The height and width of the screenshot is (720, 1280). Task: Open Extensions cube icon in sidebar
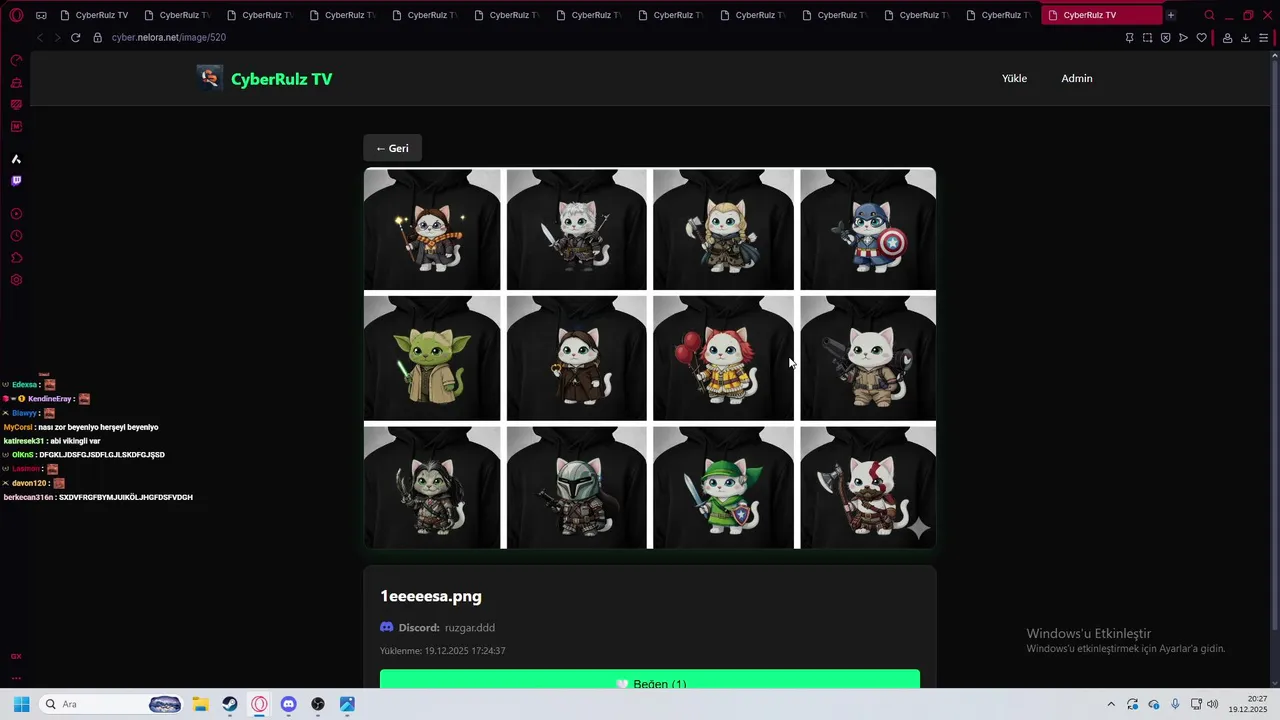coord(16,258)
